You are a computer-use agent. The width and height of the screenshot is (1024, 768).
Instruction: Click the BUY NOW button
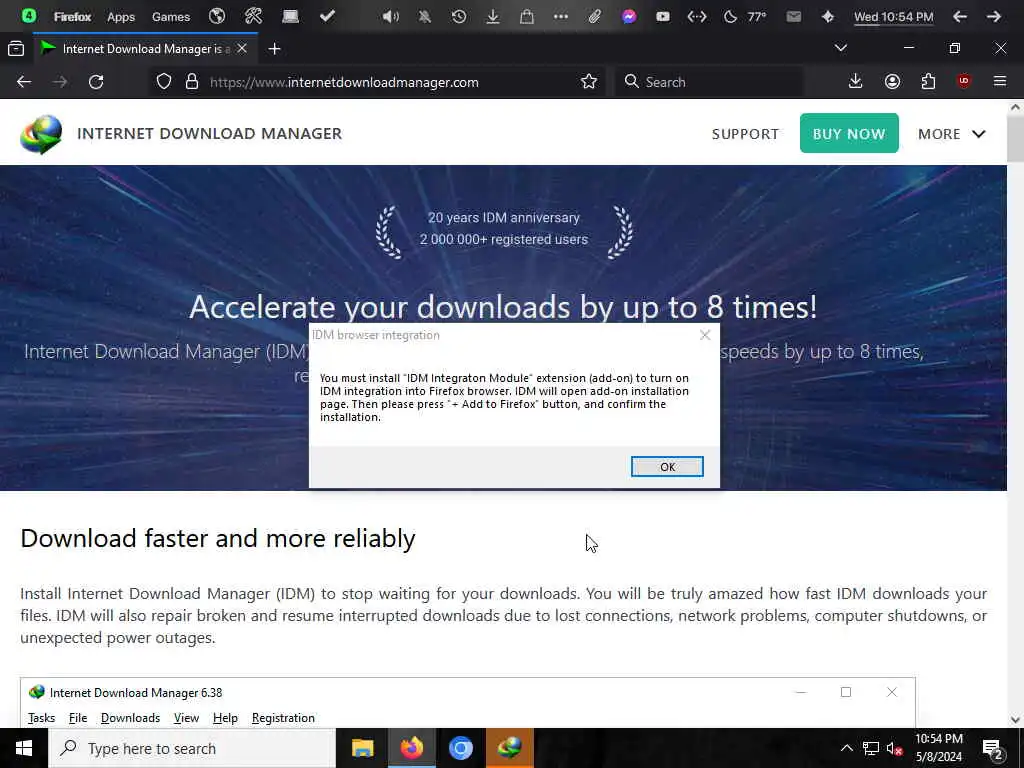pos(848,133)
